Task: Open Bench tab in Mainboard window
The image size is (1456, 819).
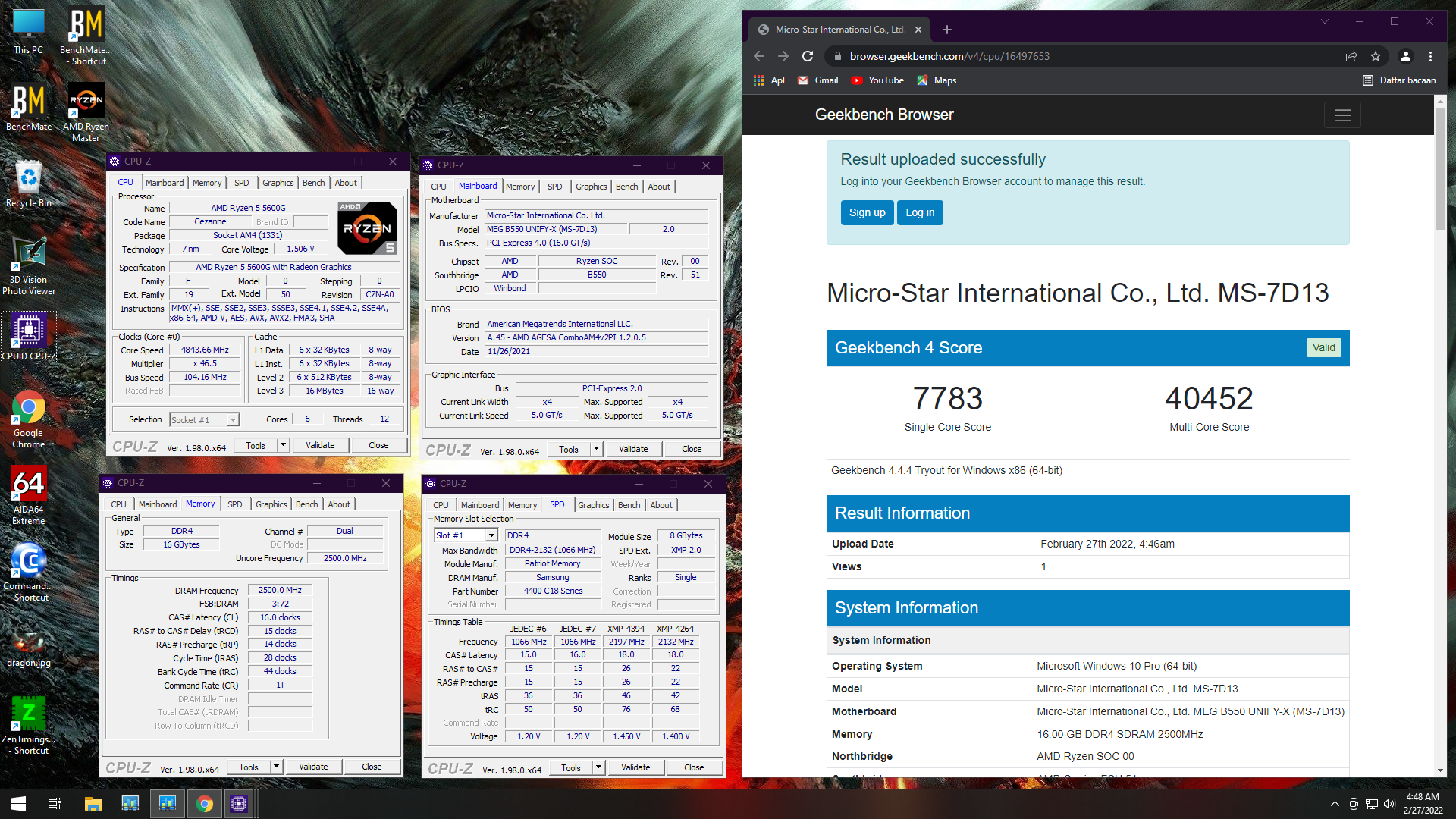Action: point(626,187)
